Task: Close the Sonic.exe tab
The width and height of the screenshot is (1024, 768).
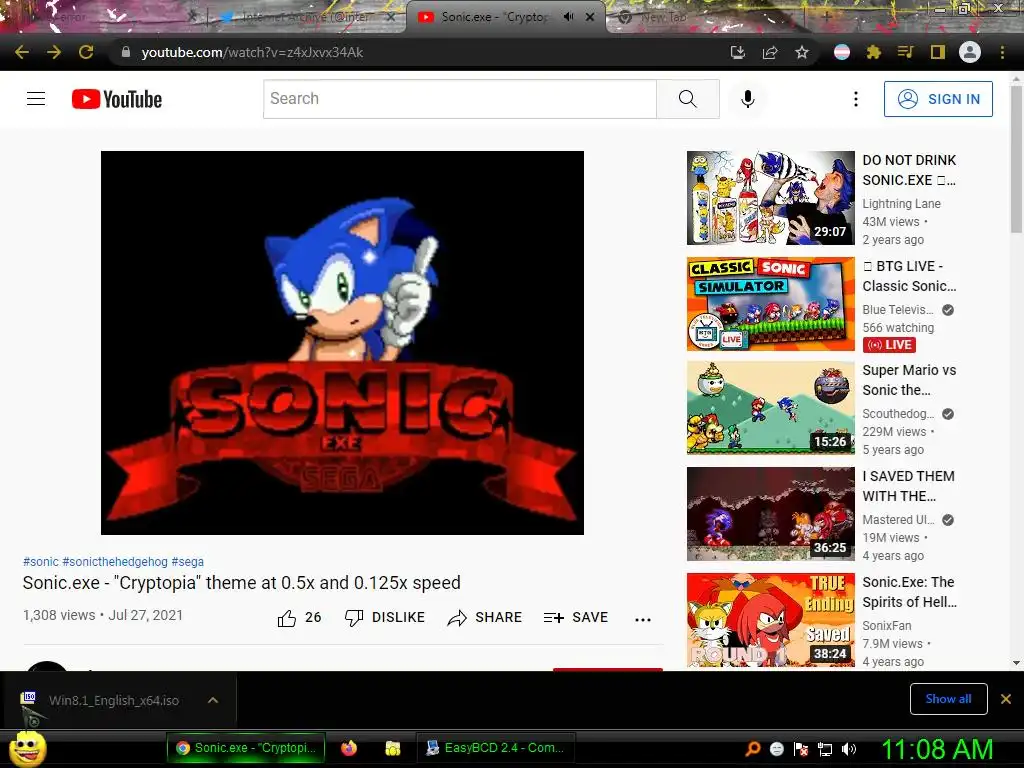Action: pos(590,17)
